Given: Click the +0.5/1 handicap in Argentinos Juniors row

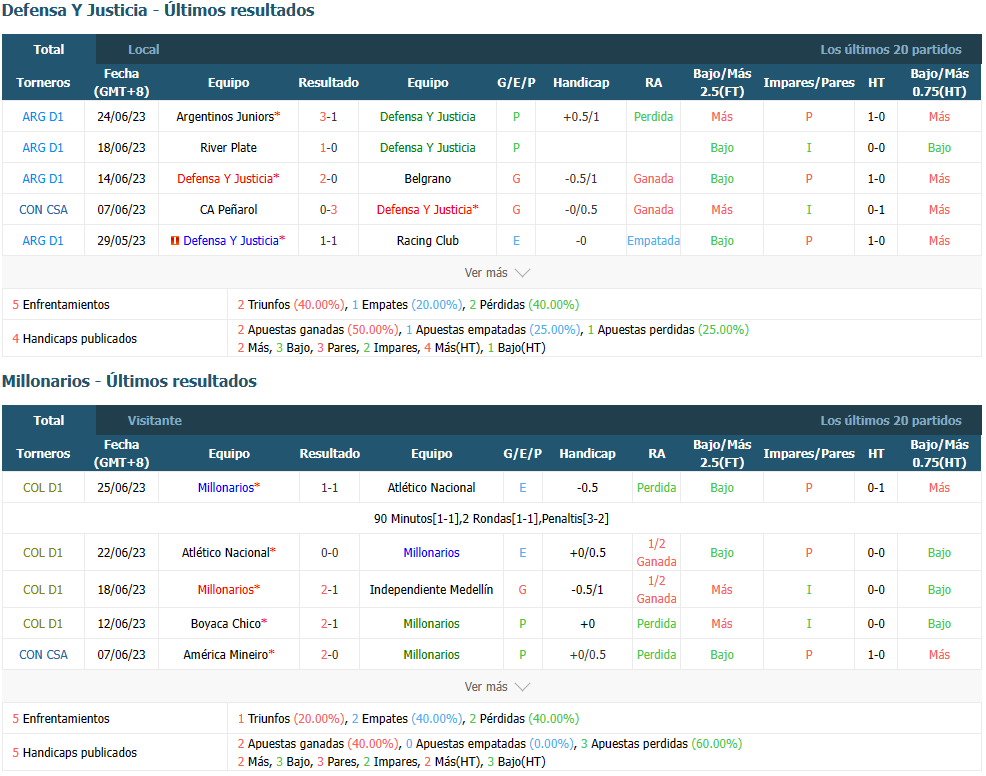Looking at the screenshot, I should (x=581, y=116).
